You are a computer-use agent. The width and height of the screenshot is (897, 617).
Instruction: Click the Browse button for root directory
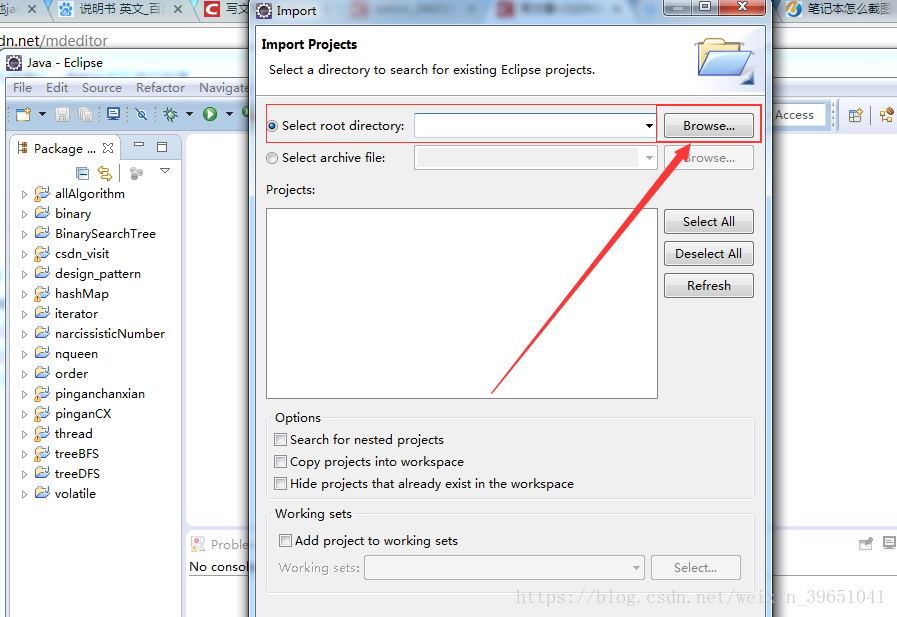click(x=709, y=126)
